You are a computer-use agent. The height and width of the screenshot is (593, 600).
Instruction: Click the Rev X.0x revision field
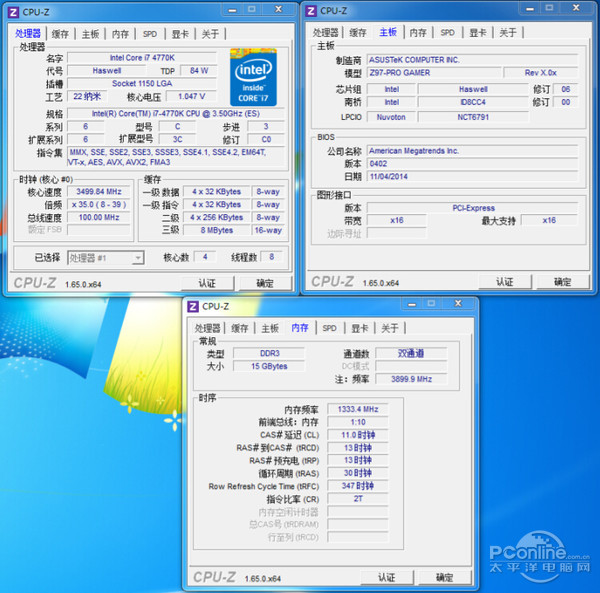[x=541, y=73]
